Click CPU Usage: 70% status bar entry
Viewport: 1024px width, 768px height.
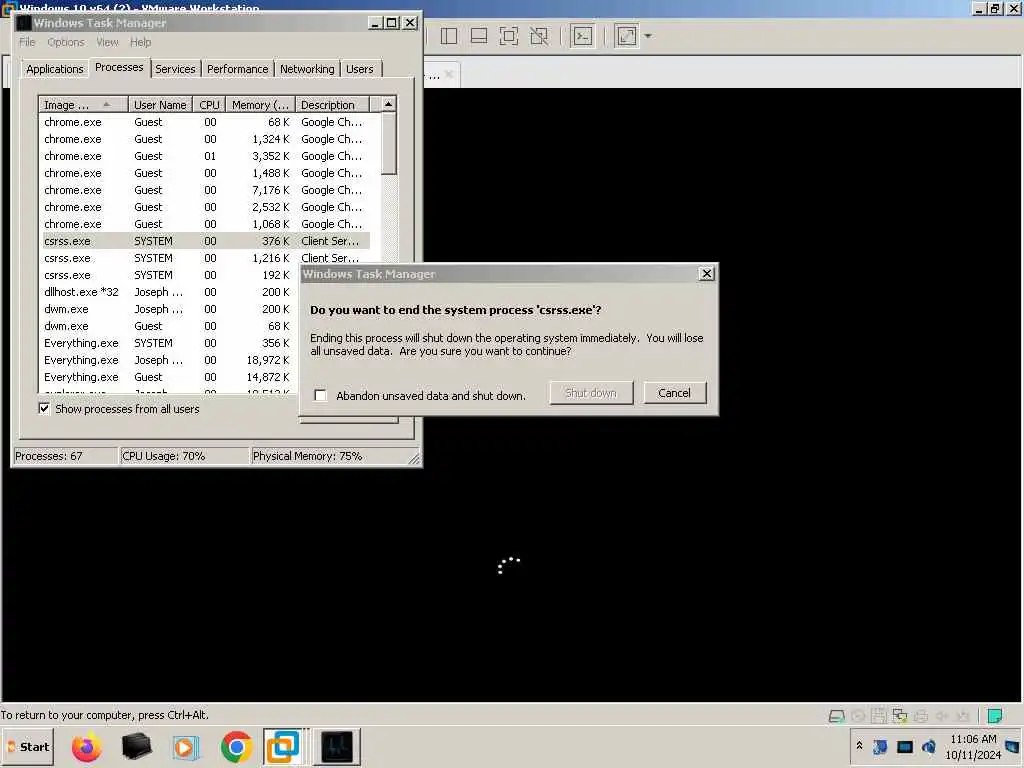pyautogui.click(x=185, y=456)
